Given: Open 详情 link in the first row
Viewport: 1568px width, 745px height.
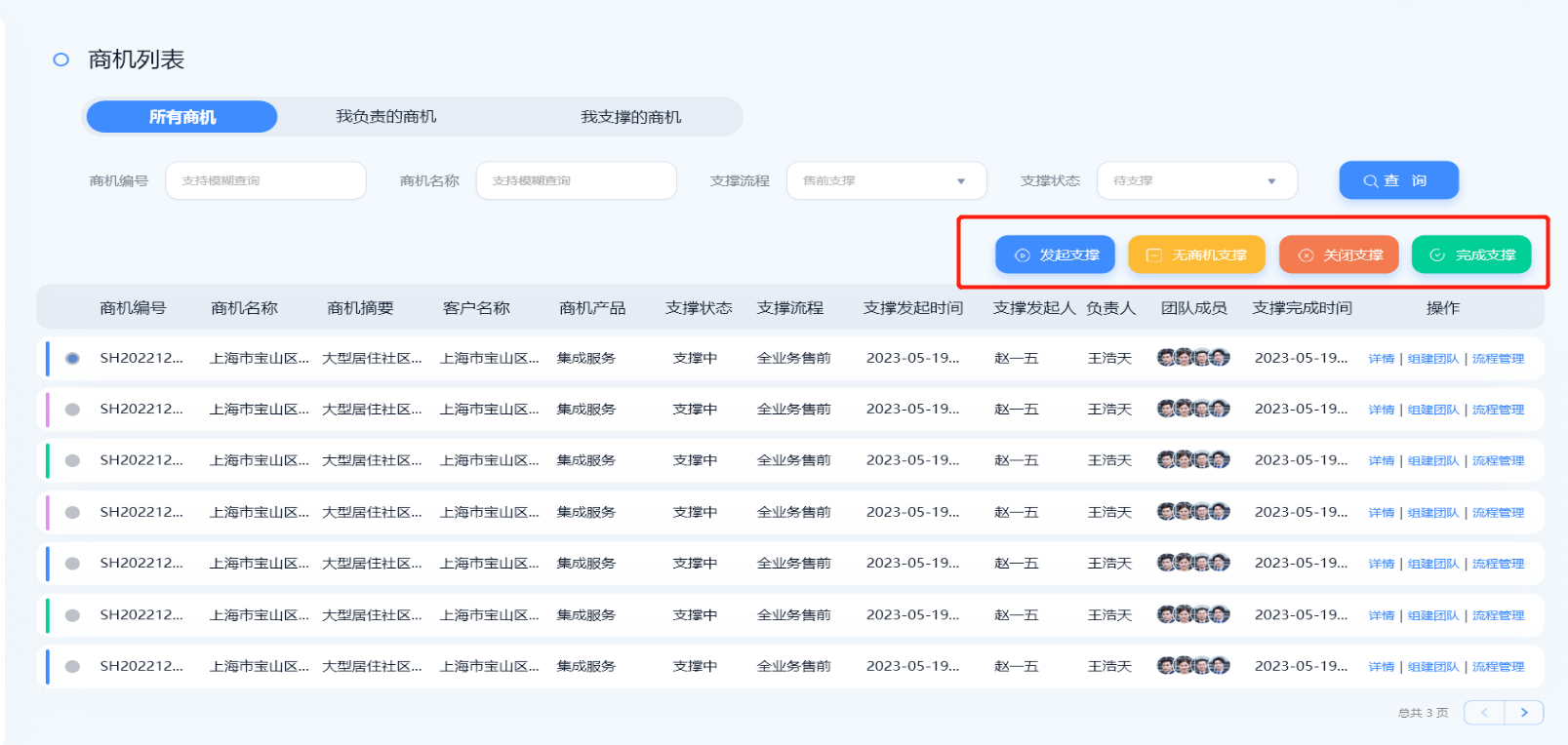Looking at the screenshot, I should coord(1381,359).
